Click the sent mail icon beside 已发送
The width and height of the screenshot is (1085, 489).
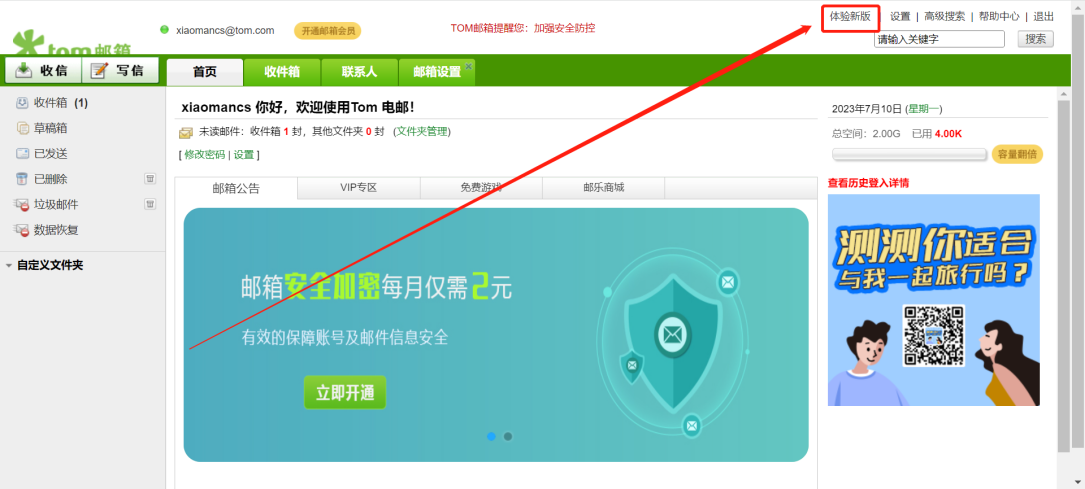click(x=22, y=154)
